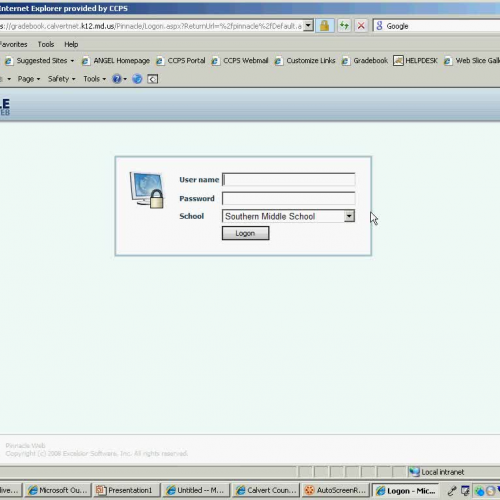Click the globe icon in command bar

(x=137, y=79)
